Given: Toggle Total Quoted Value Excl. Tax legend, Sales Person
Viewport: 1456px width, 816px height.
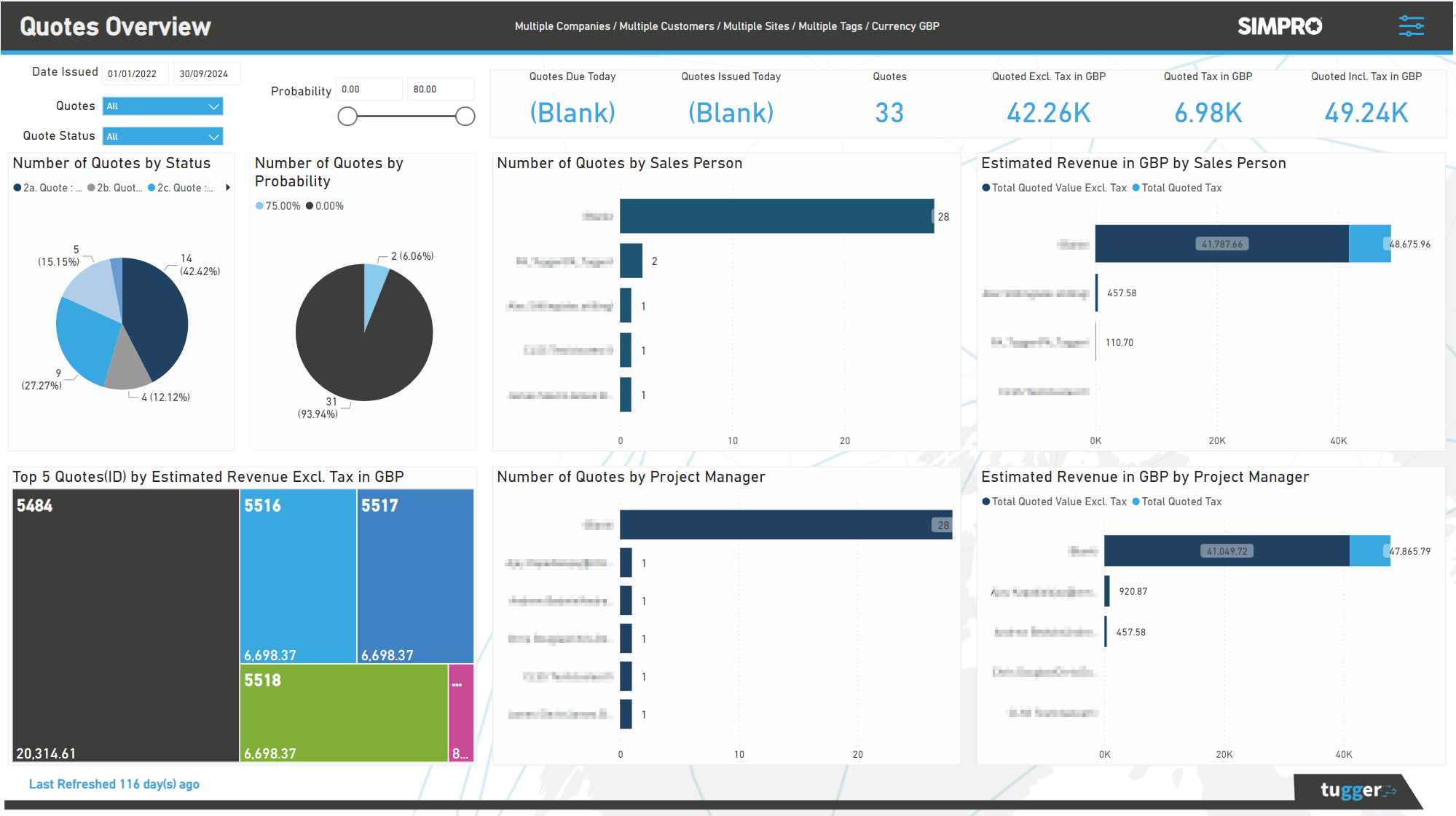Looking at the screenshot, I should click(1054, 188).
